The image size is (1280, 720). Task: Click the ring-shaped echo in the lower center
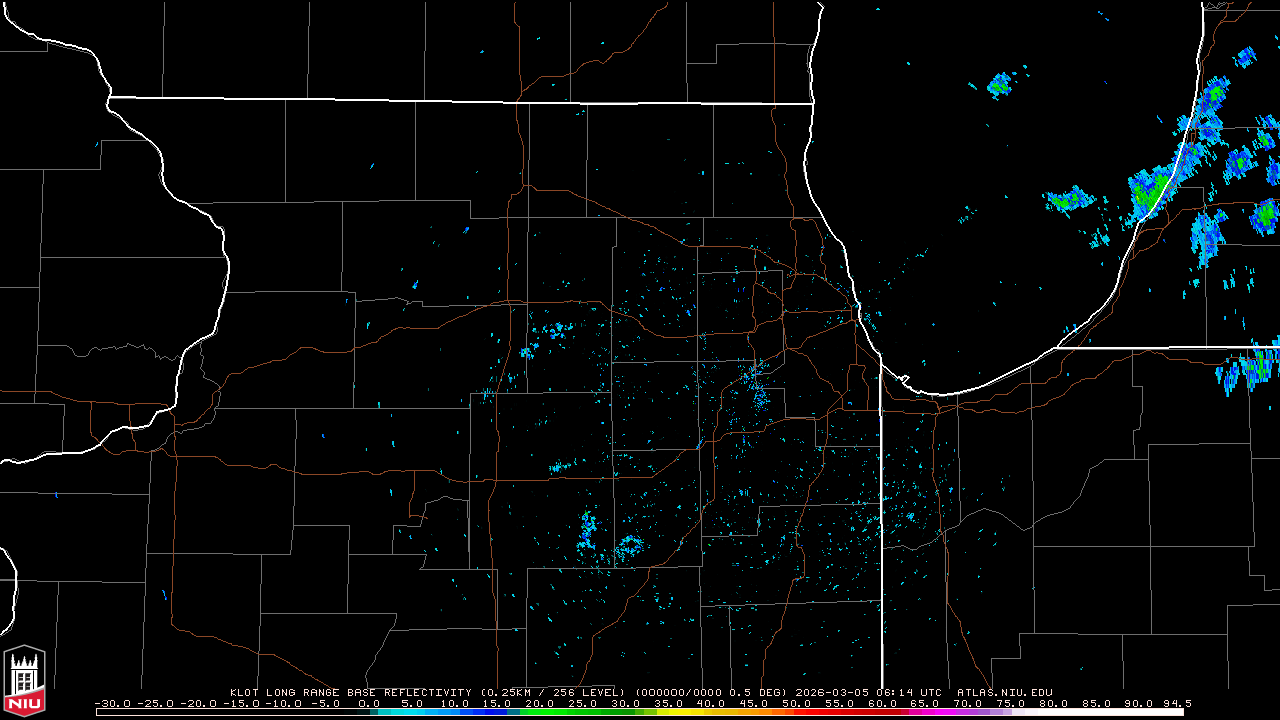[629, 546]
